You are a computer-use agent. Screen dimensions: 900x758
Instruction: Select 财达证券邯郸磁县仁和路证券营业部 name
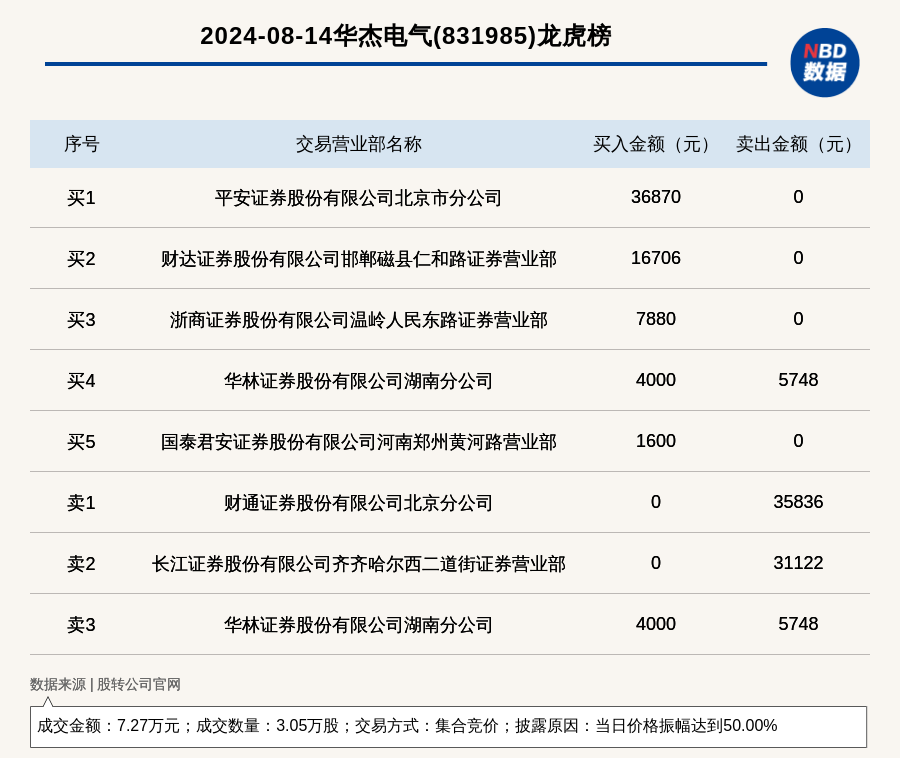pyautogui.click(x=358, y=259)
